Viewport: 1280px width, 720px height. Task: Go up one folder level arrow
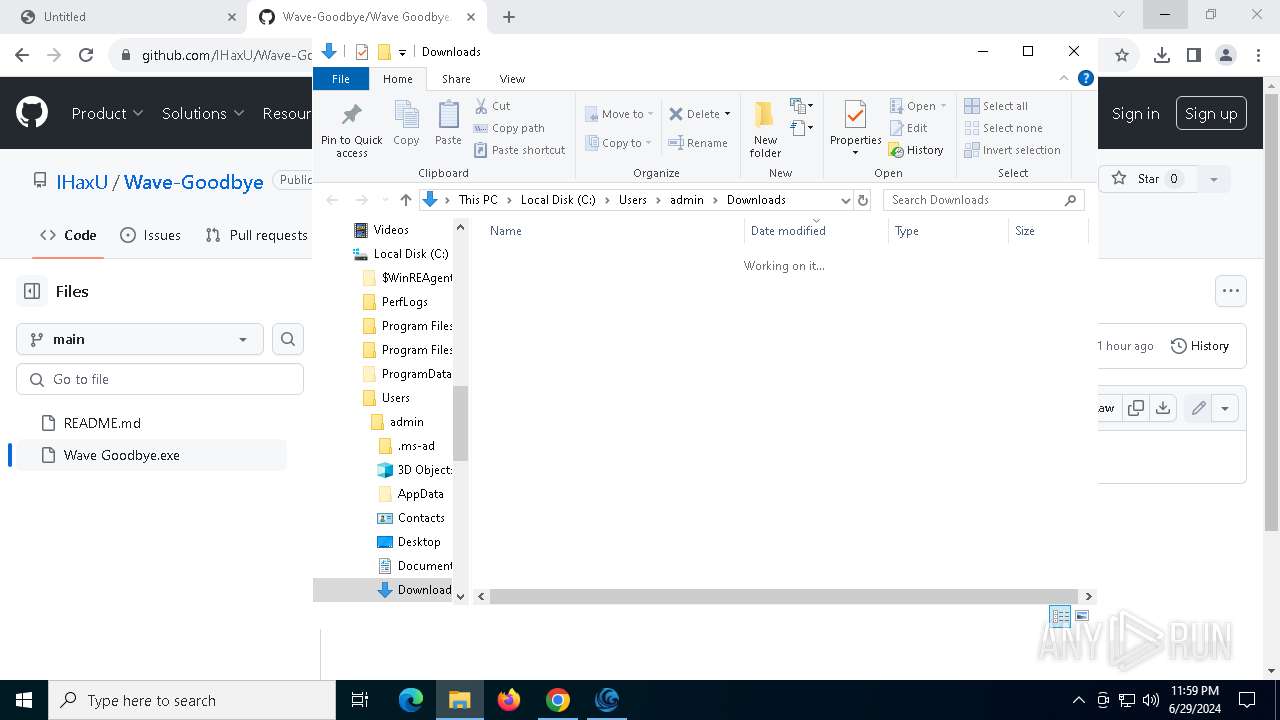pyautogui.click(x=405, y=200)
